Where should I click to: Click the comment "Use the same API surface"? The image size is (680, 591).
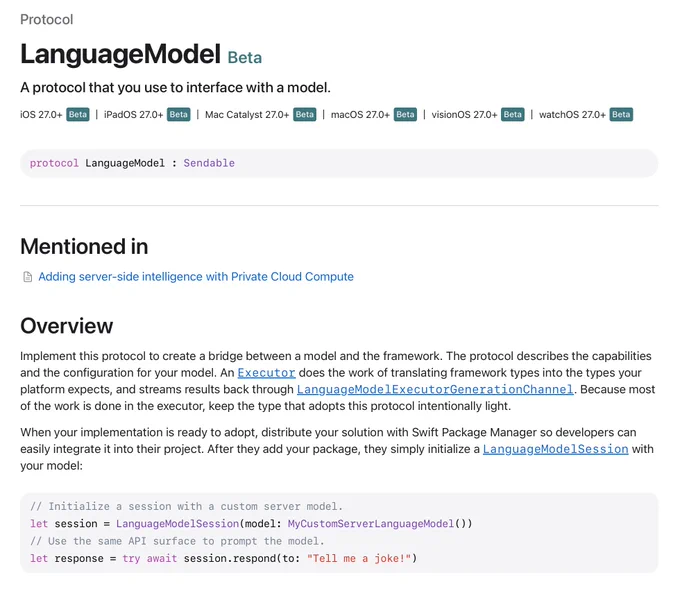(177, 541)
